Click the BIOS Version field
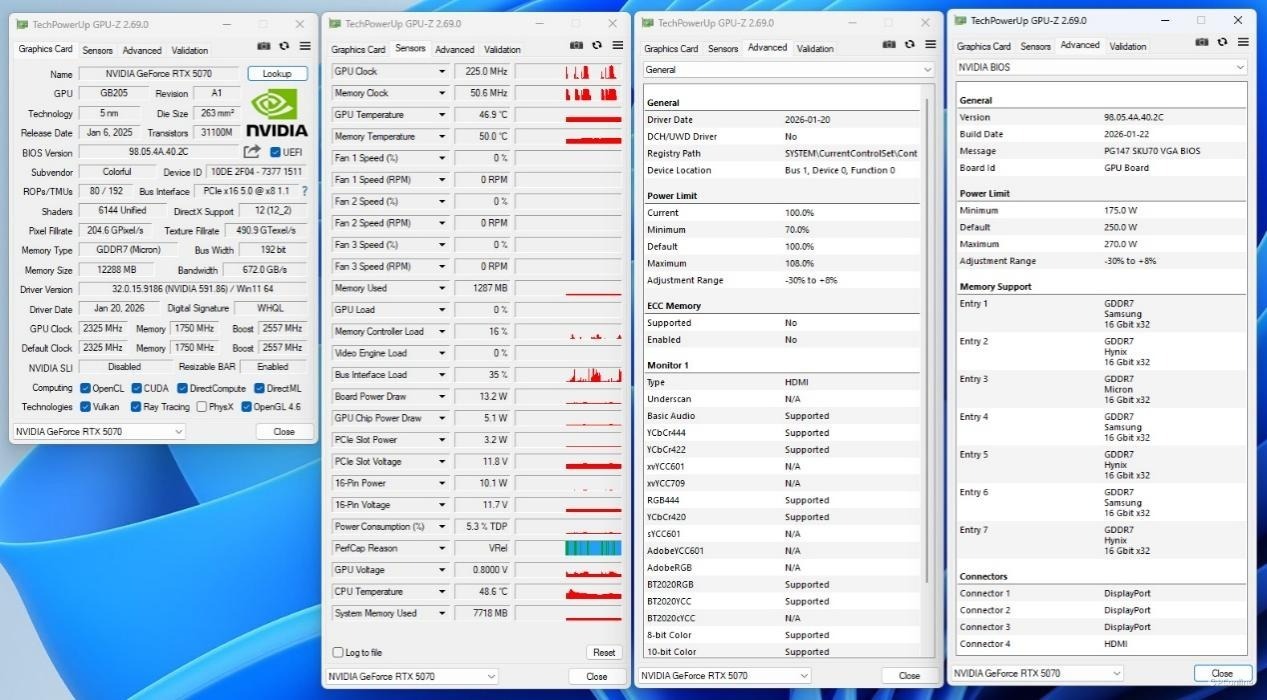The image size is (1267, 700). pos(159,153)
